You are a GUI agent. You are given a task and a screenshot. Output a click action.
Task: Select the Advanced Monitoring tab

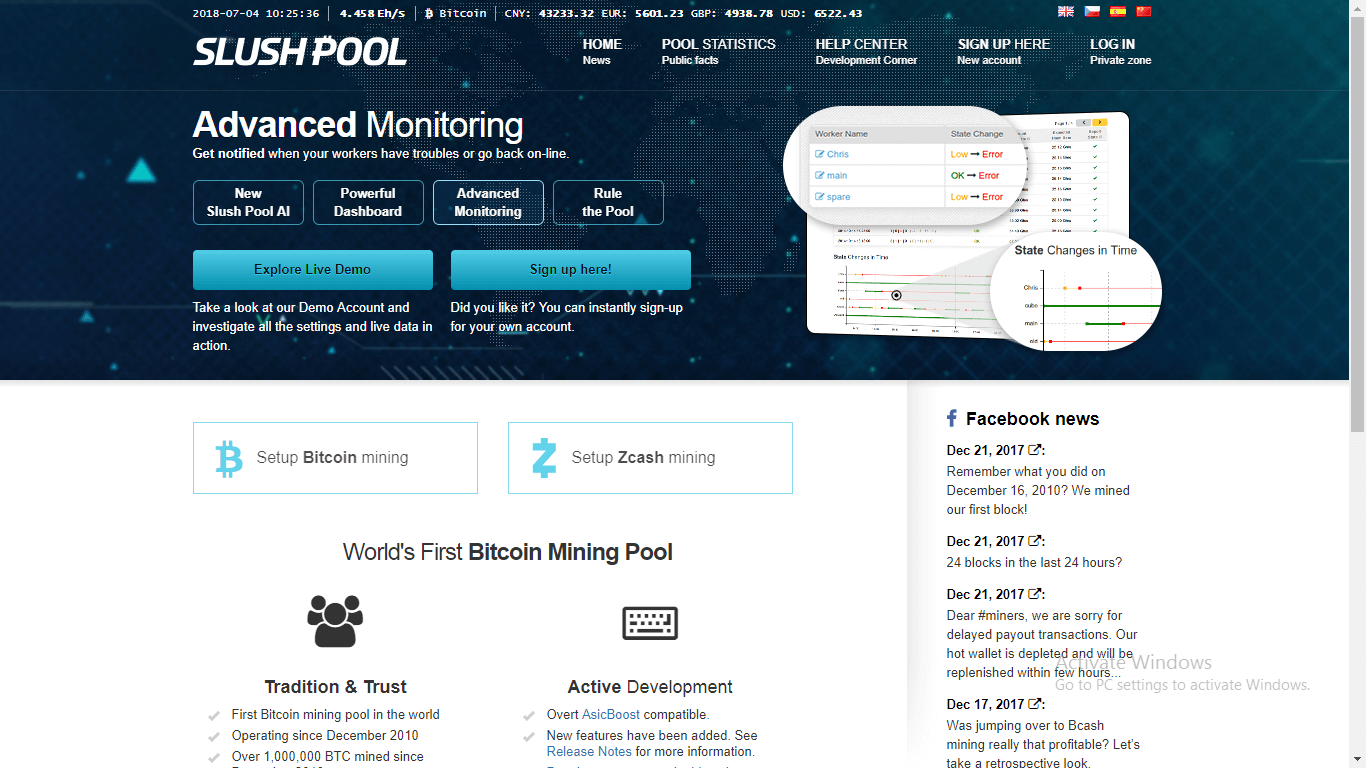coord(488,202)
